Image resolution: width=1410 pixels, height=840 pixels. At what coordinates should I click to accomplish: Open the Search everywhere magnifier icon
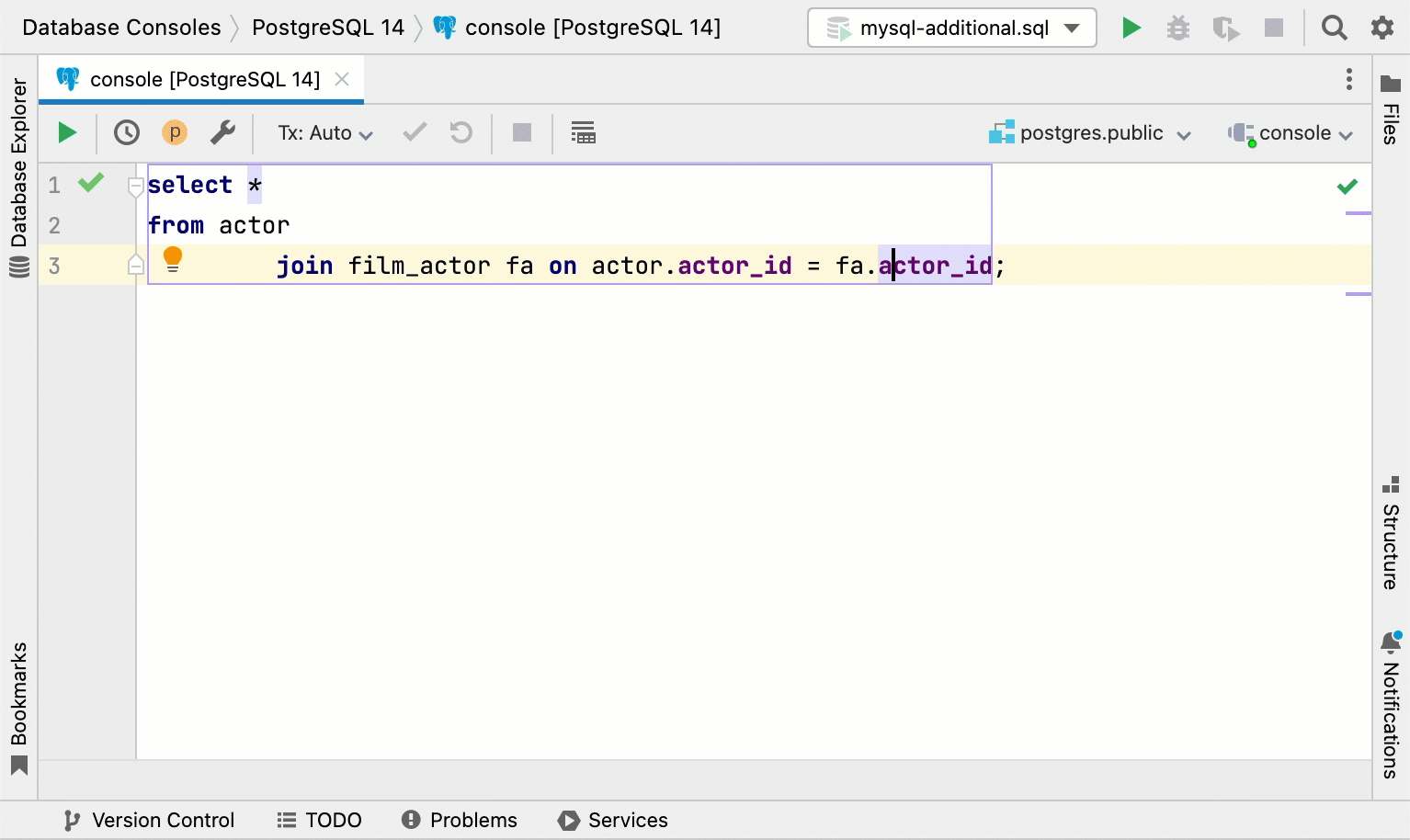coord(1334,28)
